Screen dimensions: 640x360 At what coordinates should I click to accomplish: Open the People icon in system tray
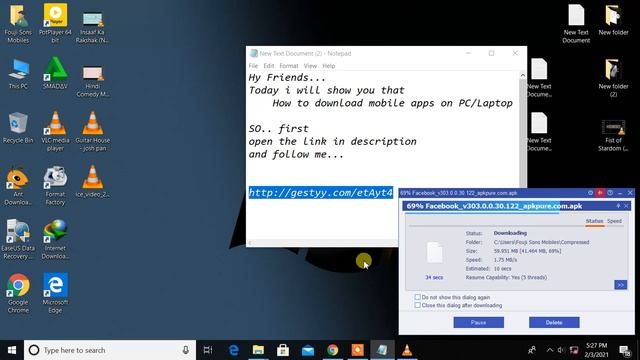532,350
